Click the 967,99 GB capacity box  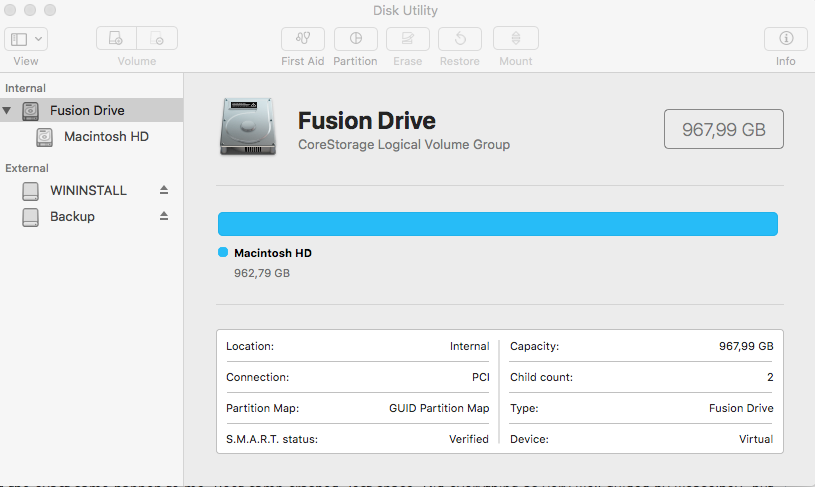pyautogui.click(x=724, y=129)
